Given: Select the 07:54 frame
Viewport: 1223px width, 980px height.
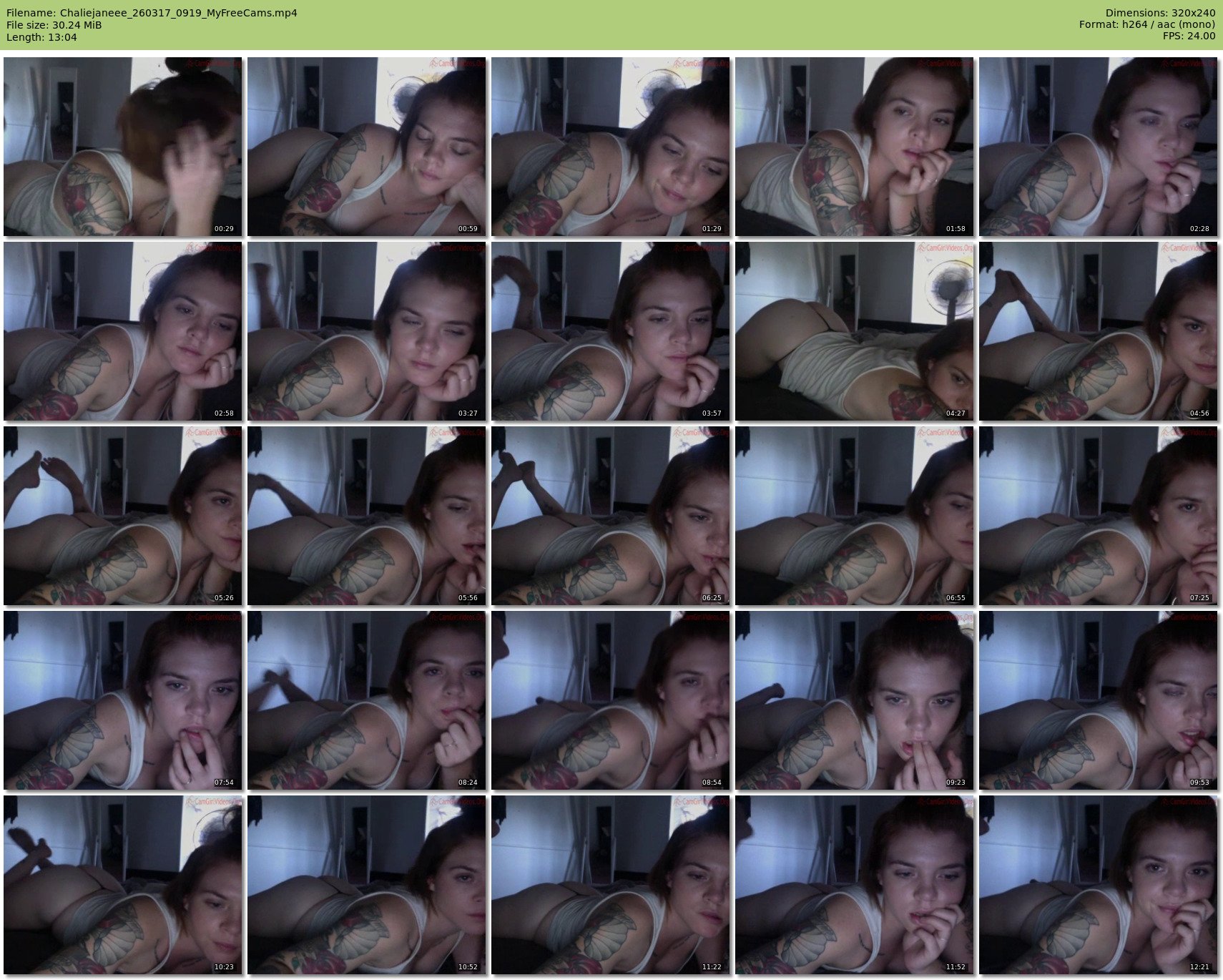Looking at the screenshot, I should [x=122, y=700].
